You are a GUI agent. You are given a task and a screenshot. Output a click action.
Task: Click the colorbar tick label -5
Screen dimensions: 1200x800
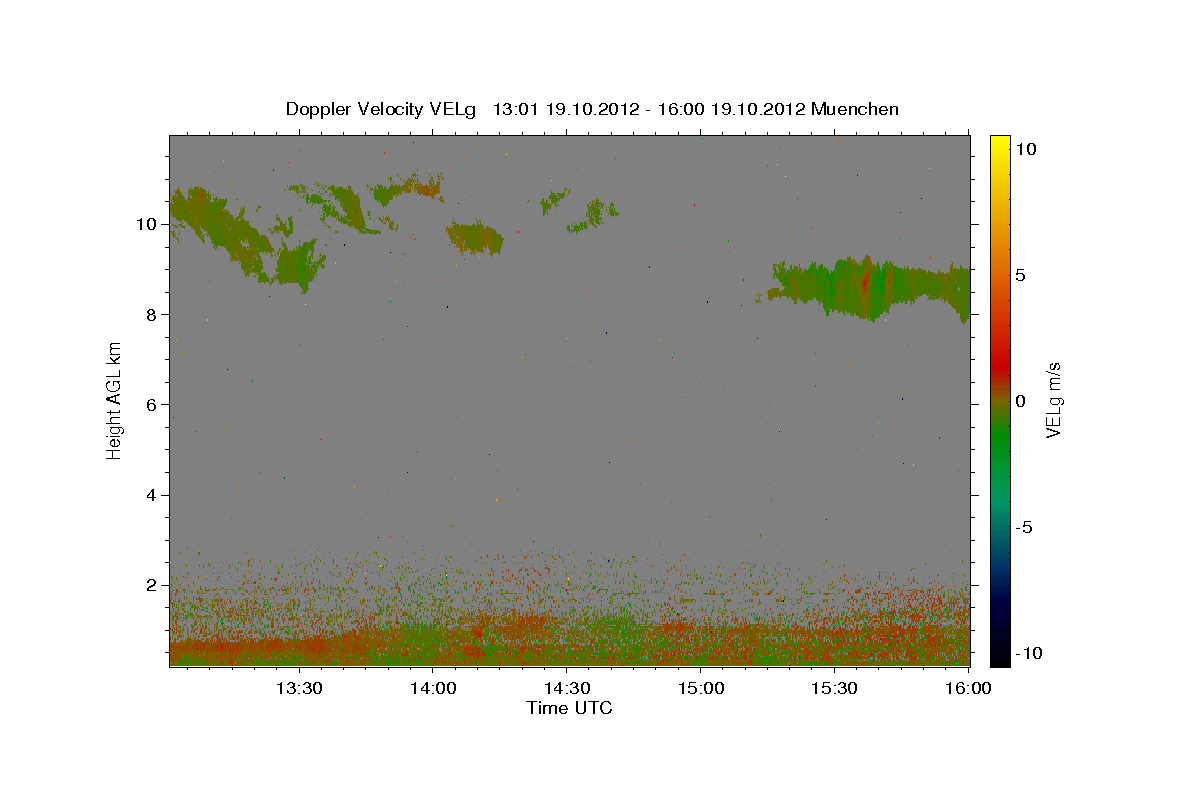[1024, 527]
